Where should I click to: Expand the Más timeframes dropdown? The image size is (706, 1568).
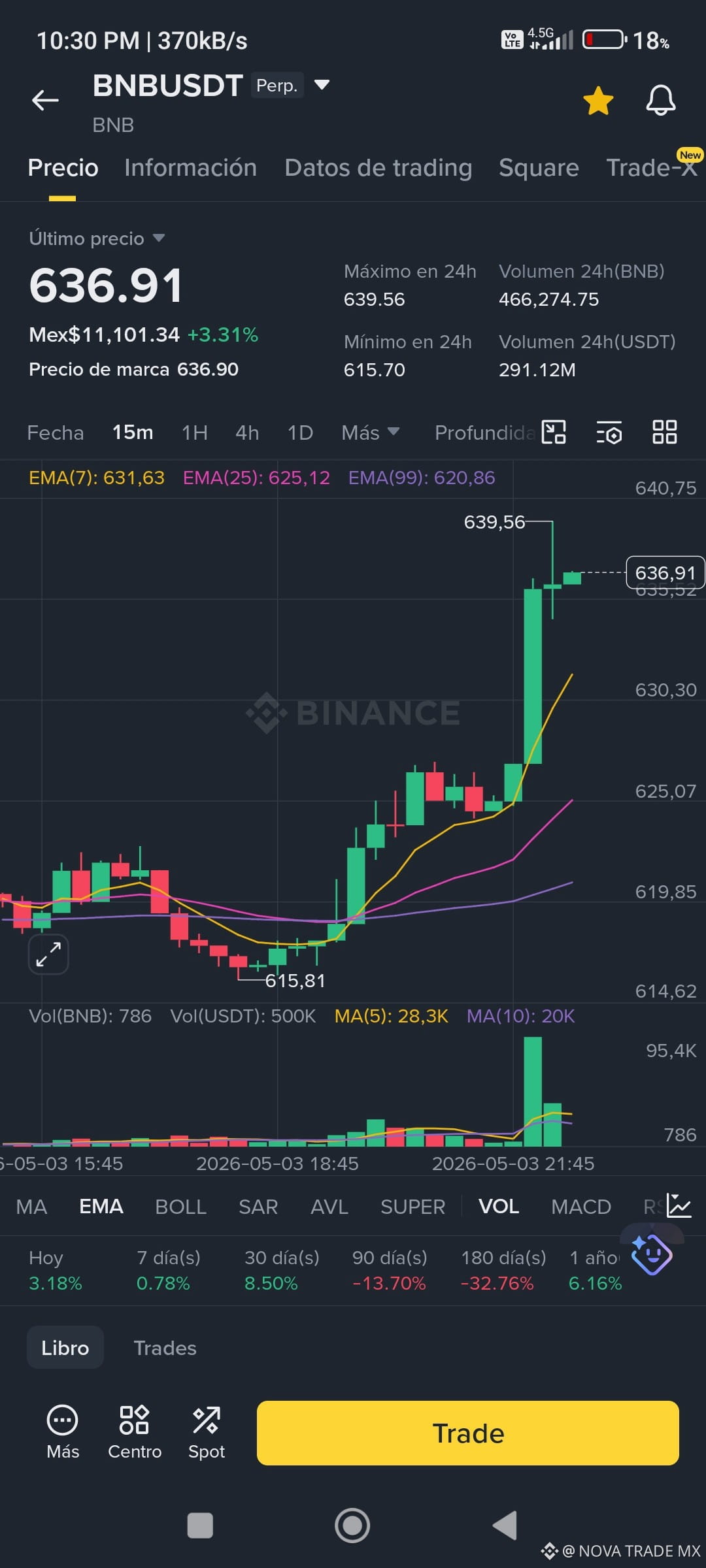point(370,433)
